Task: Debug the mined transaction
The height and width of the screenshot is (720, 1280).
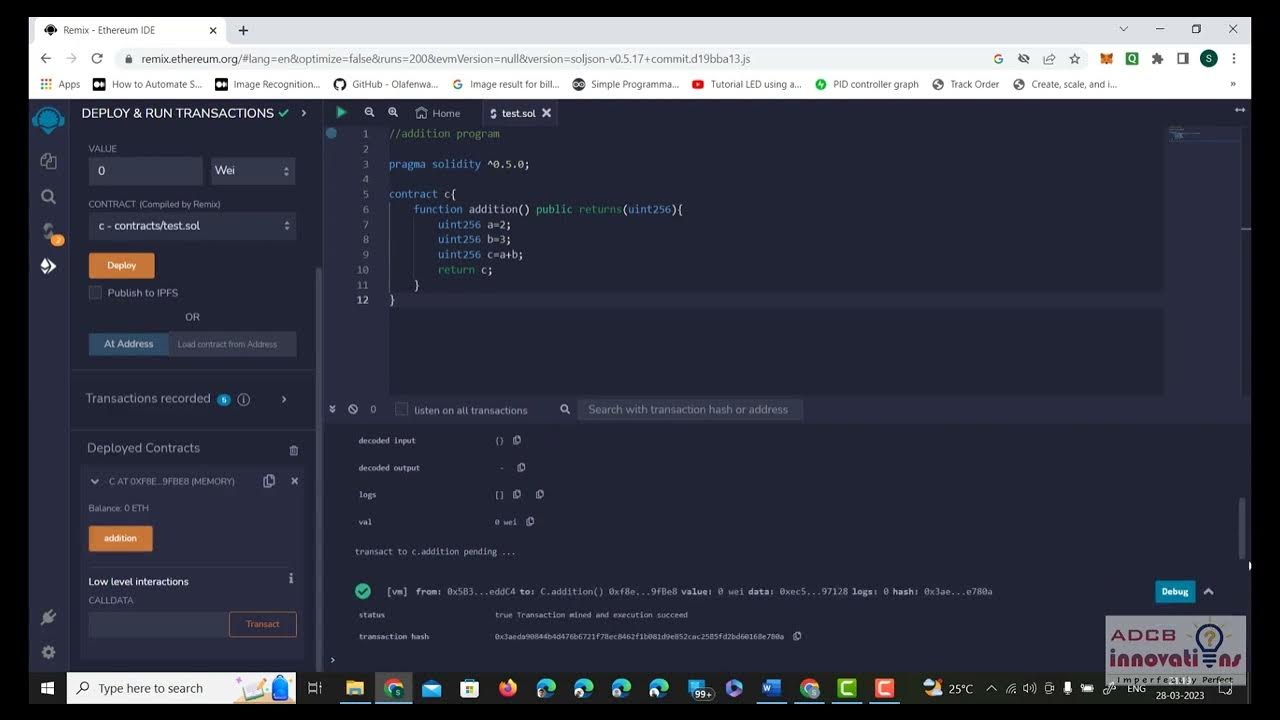Action: (1174, 591)
